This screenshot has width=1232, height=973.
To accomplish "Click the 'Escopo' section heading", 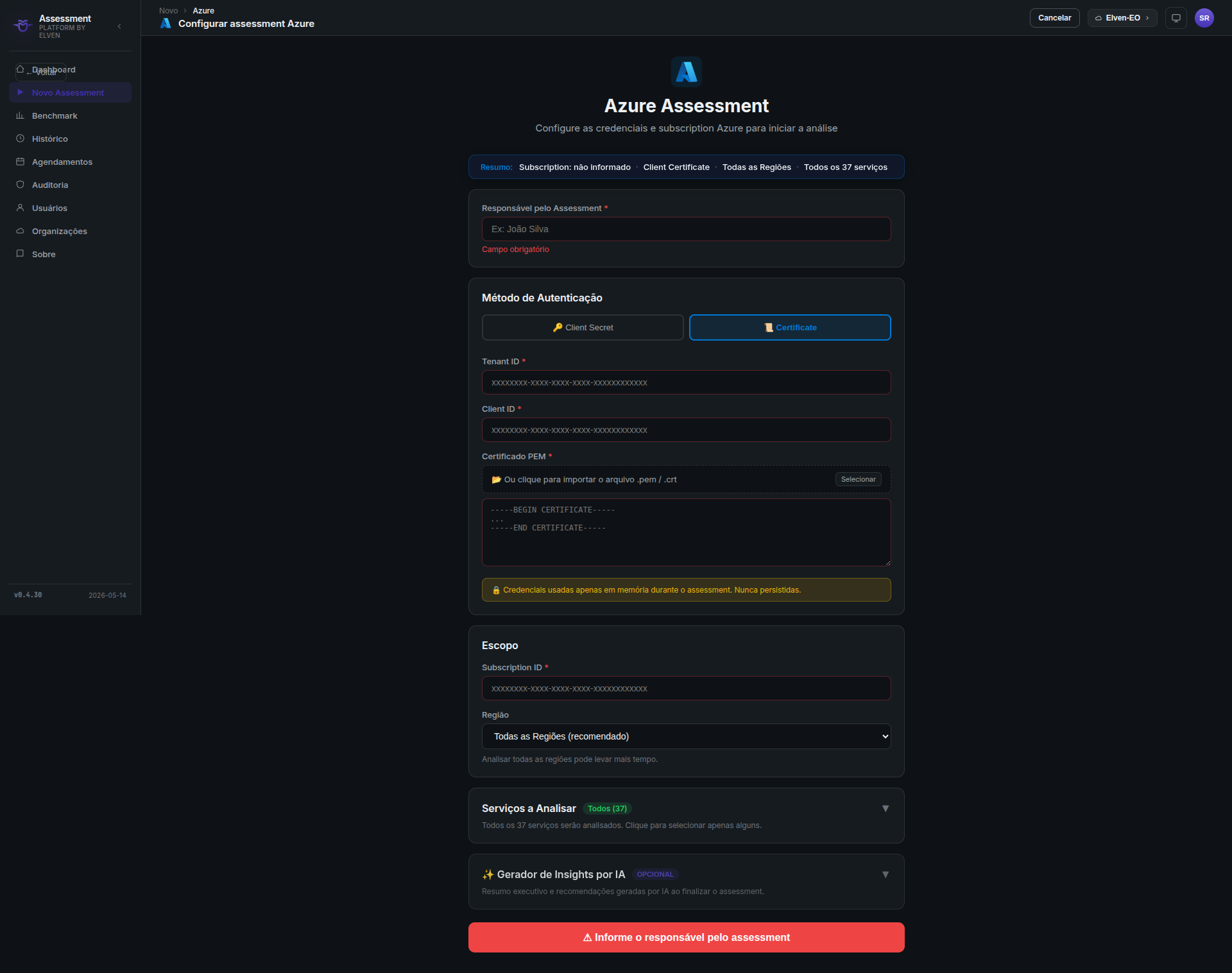I will 499,646.
